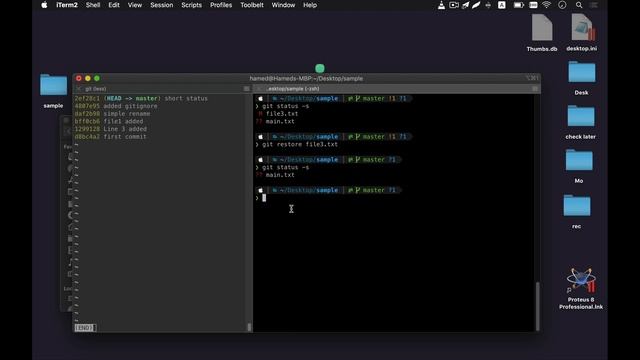Open the zsh pane menu icon
This screenshot has height=360, width=640.
(x=535, y=89)
